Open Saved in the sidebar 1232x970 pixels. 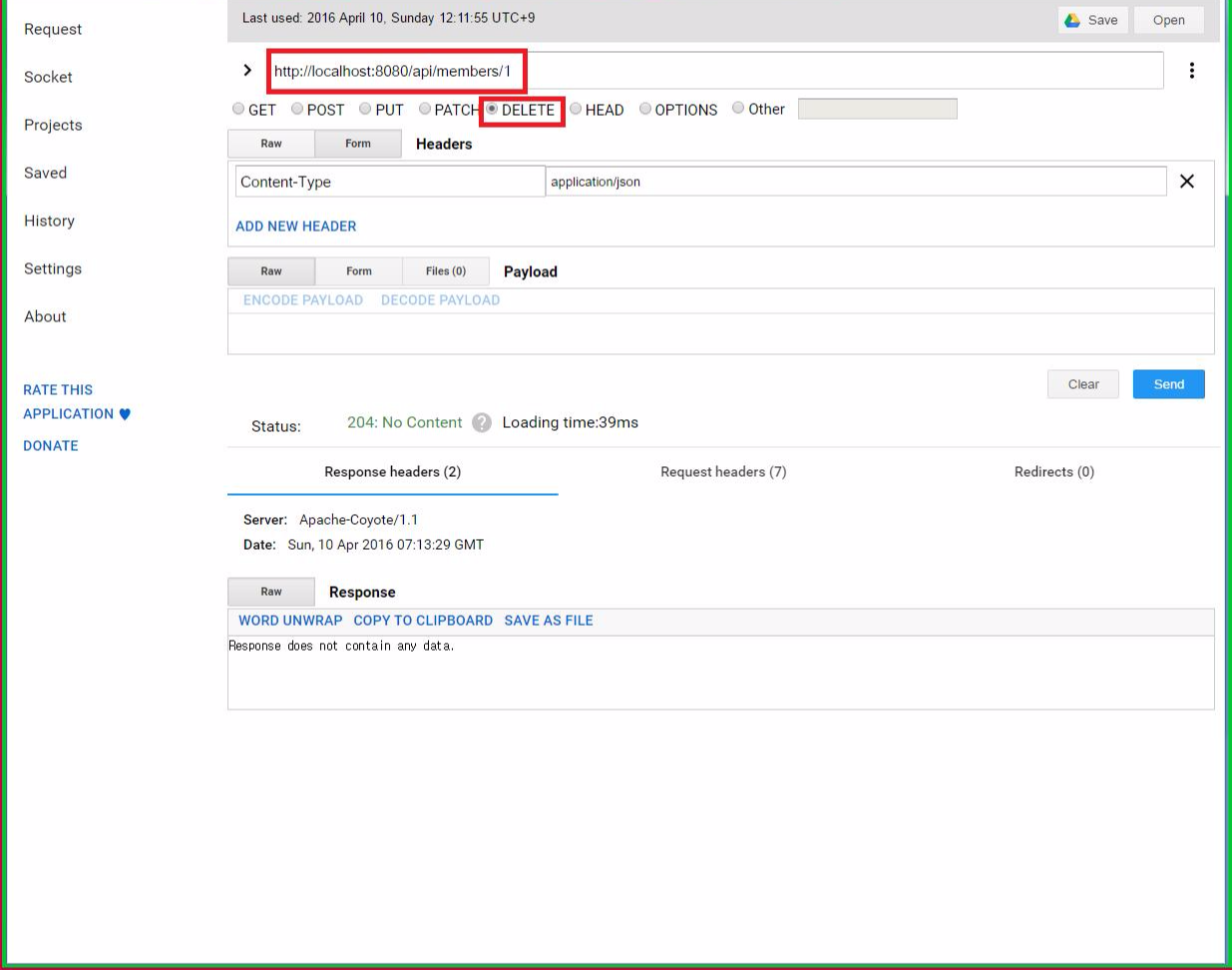(45, 173)
